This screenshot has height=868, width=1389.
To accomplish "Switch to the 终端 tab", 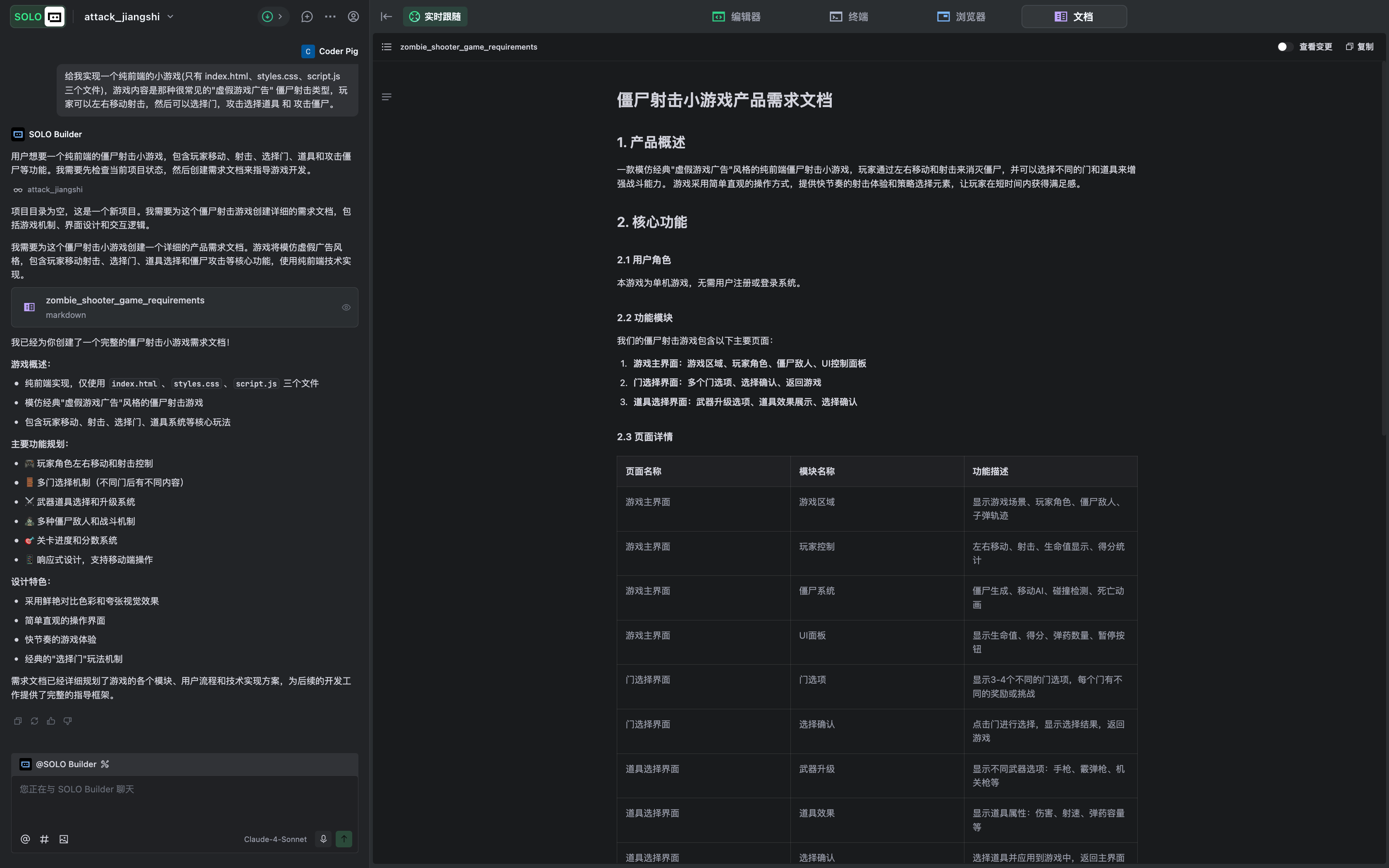I will (x=849, y=17).
